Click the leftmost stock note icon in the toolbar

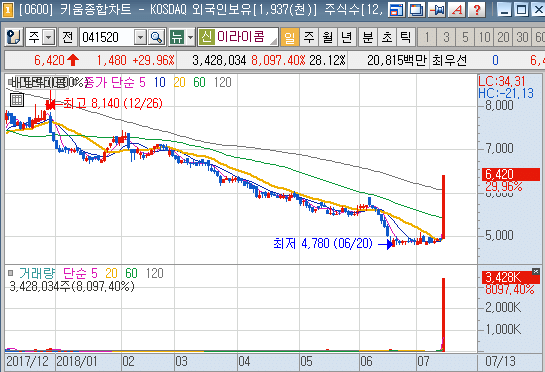[x=14, y=37]
